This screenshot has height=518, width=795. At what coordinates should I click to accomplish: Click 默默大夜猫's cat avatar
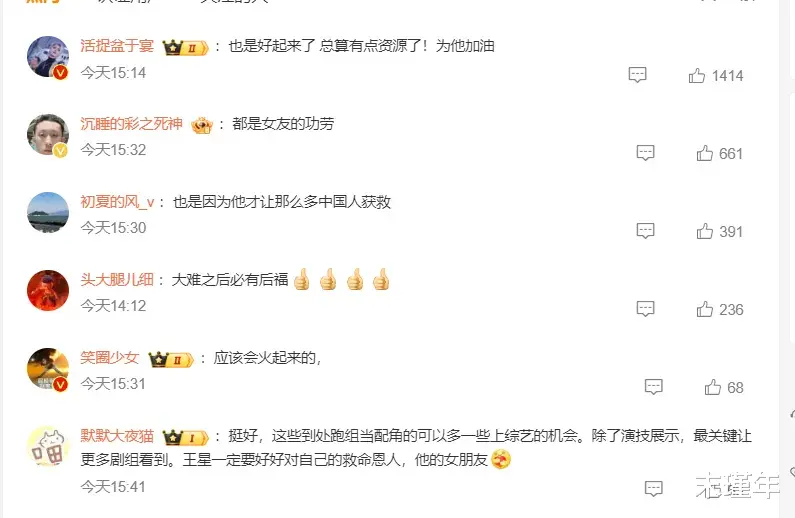(x=48, y=447)
